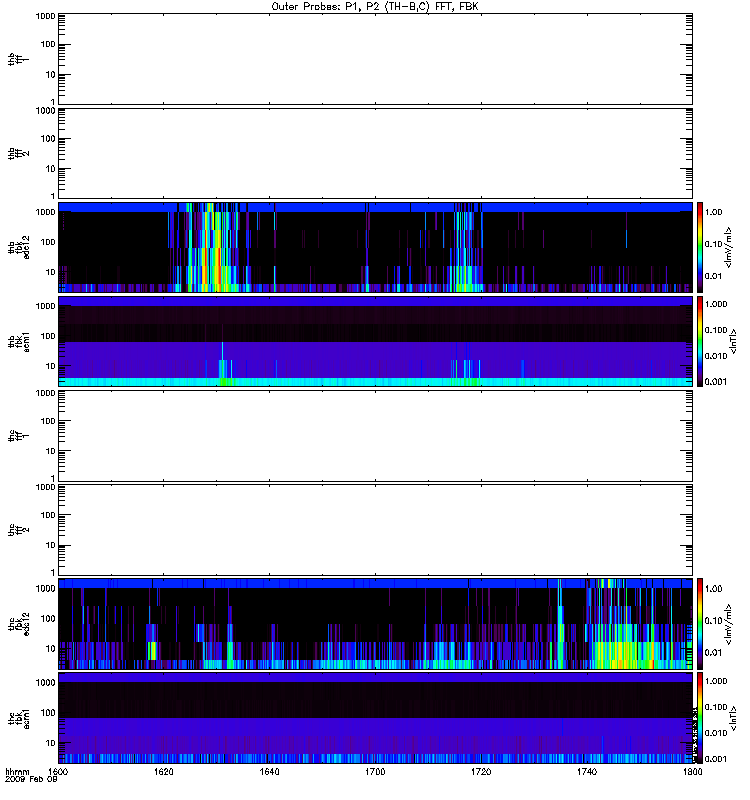Click the "<|nT|>" unit label beside thb scm1

point(734,341)
